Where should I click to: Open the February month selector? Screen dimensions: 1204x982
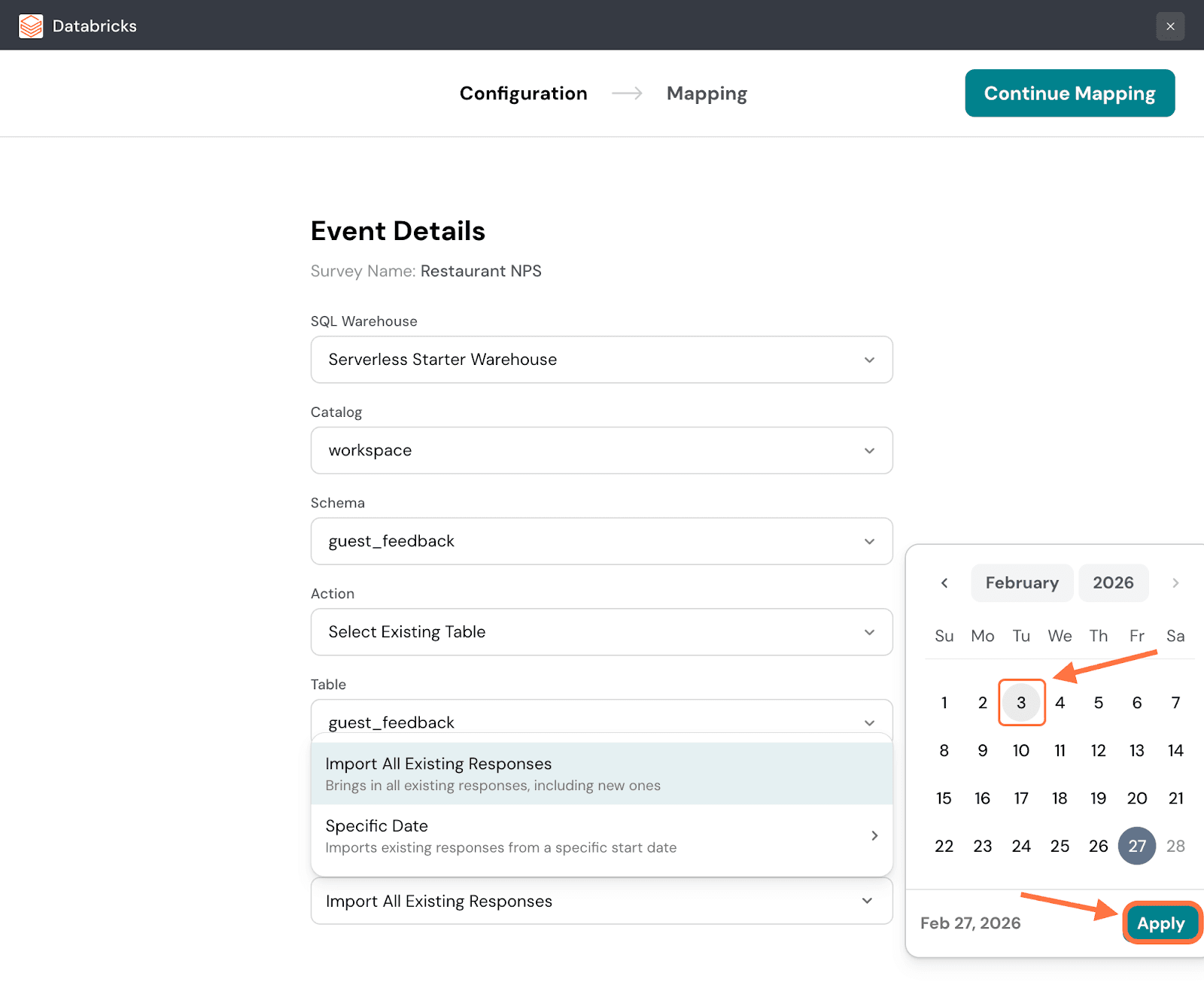[1021, 583]
